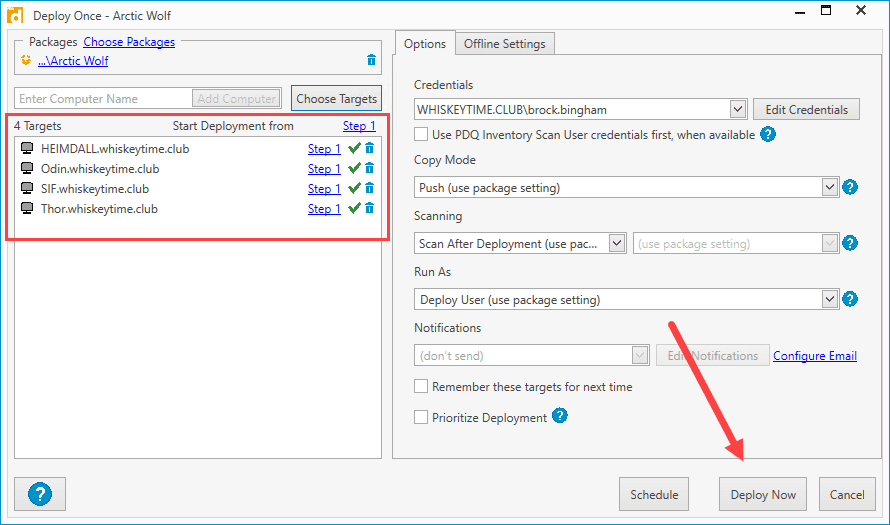The image size is (890, 525).
Task: Click Step 1 link for HEIMDALL.whiskeytime.club
Action: click(x=324, y=149)
